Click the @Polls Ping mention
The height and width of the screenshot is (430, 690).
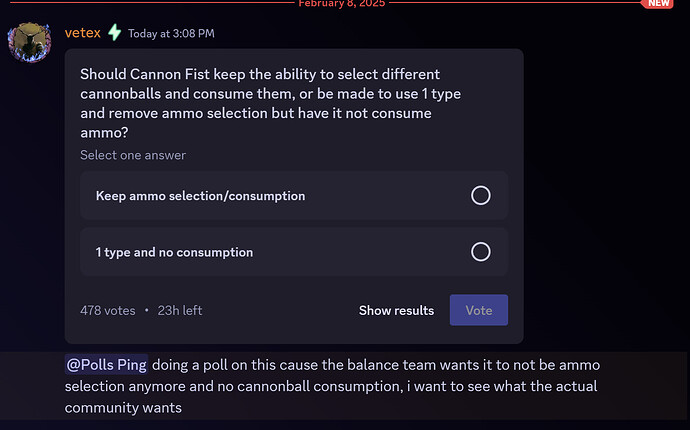coord(107,365)
